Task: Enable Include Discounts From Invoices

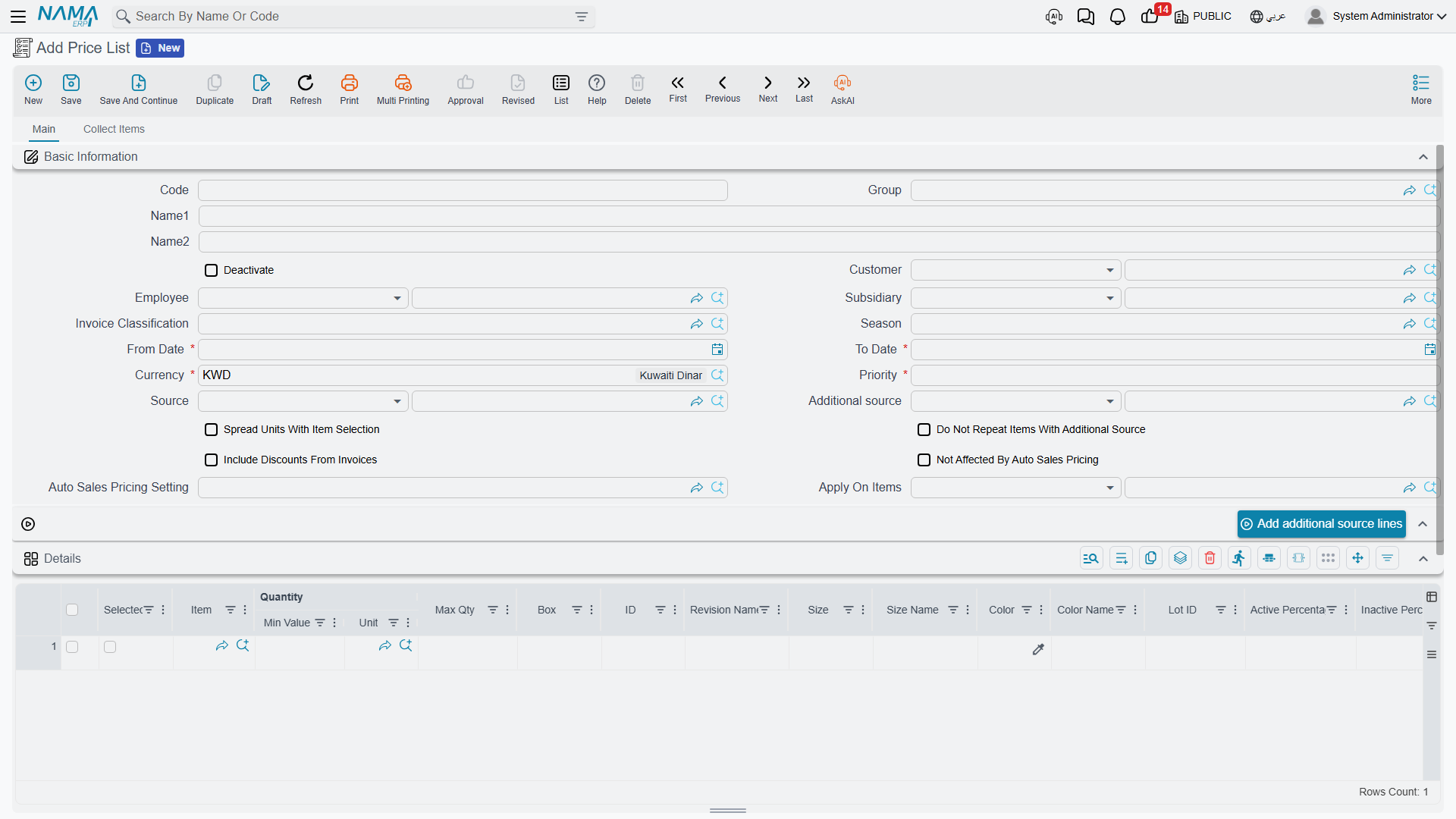Action: pos(212,460)
